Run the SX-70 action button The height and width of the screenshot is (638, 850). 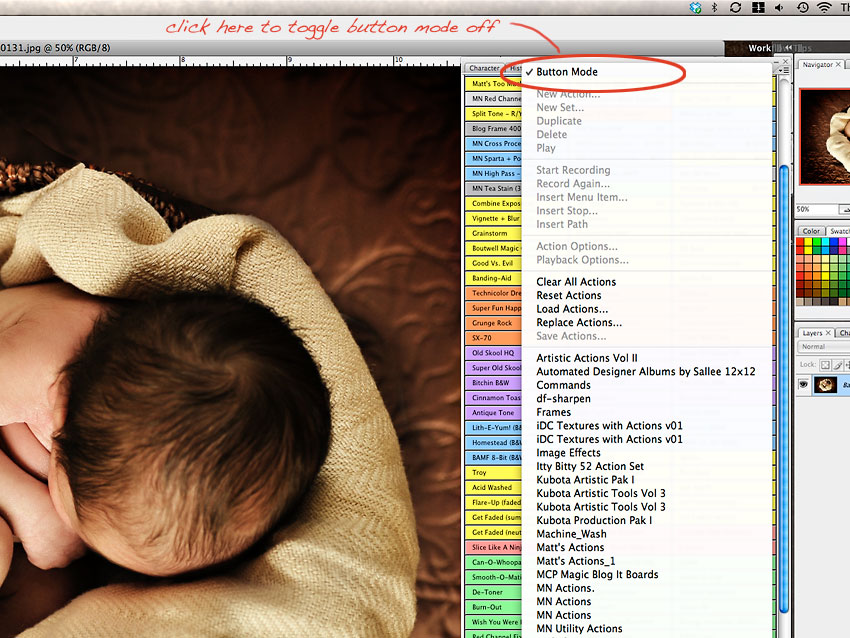click(x=493, y=338)
